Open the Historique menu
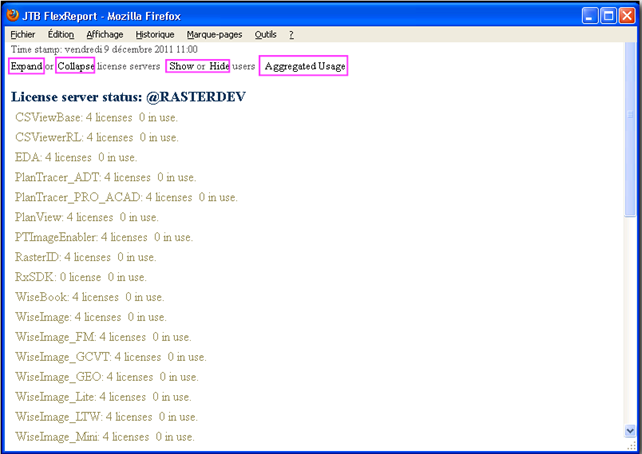Viewport: 642px width, 454px height. tap(155, 35)
